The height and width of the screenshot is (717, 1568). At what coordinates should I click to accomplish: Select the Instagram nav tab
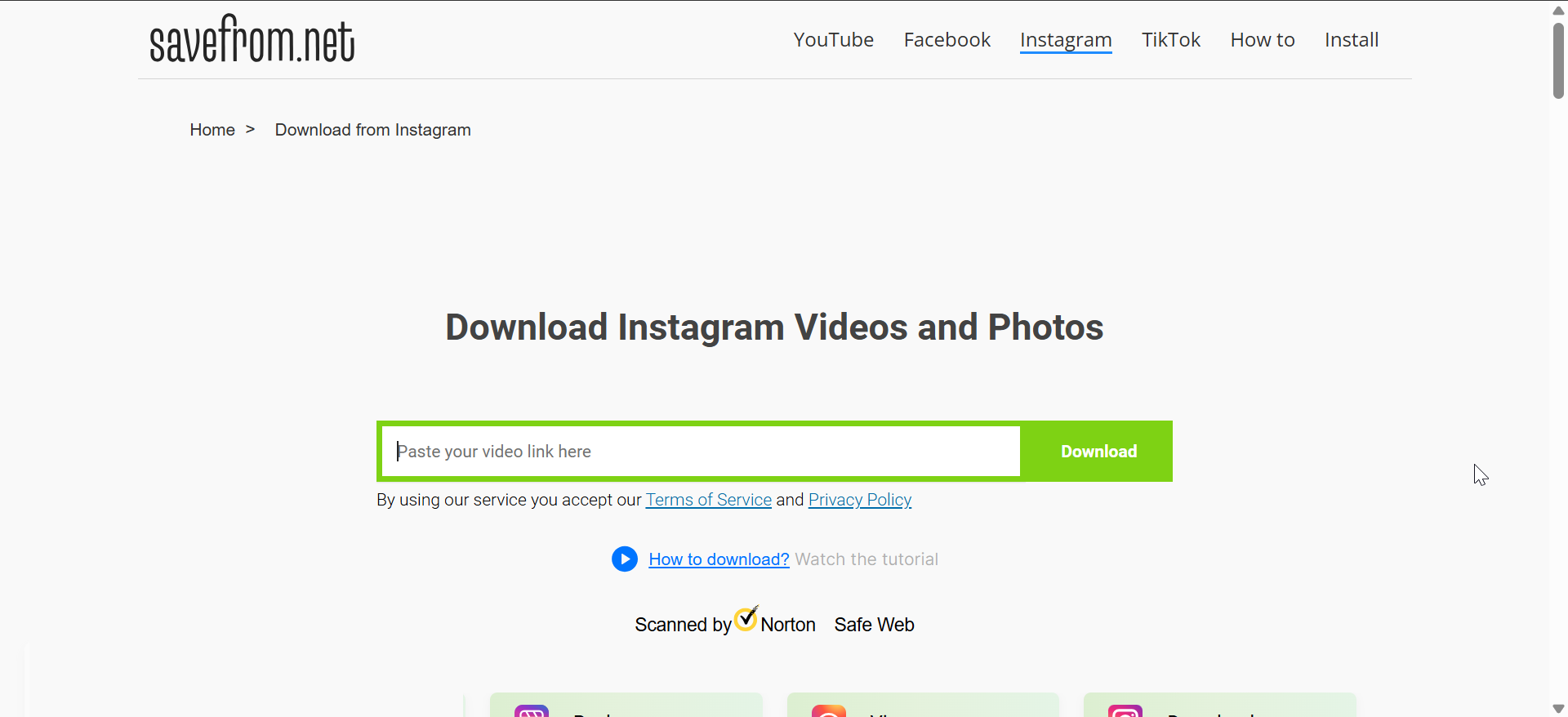pyautogui.click(x=1066, y=40)
